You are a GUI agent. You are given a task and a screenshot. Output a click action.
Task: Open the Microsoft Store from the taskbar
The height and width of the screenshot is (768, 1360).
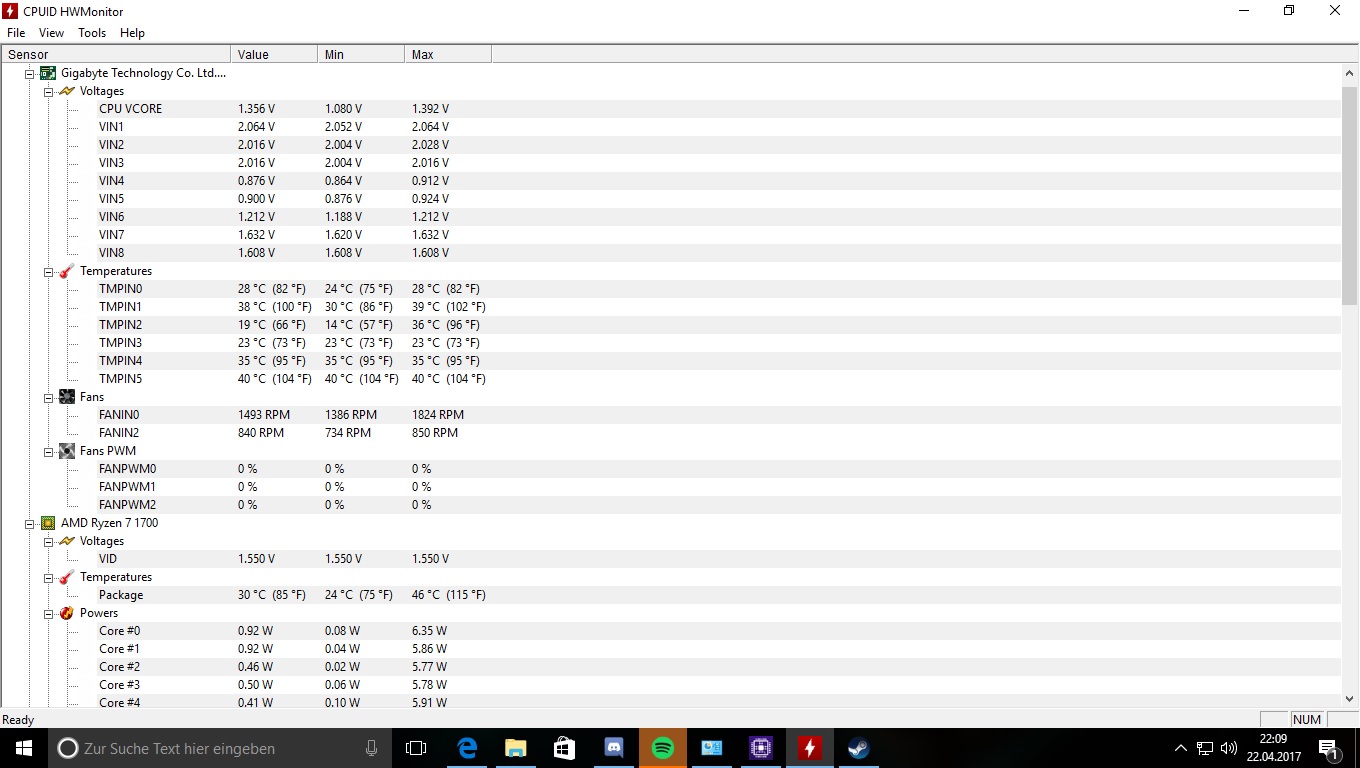(565, 748)
